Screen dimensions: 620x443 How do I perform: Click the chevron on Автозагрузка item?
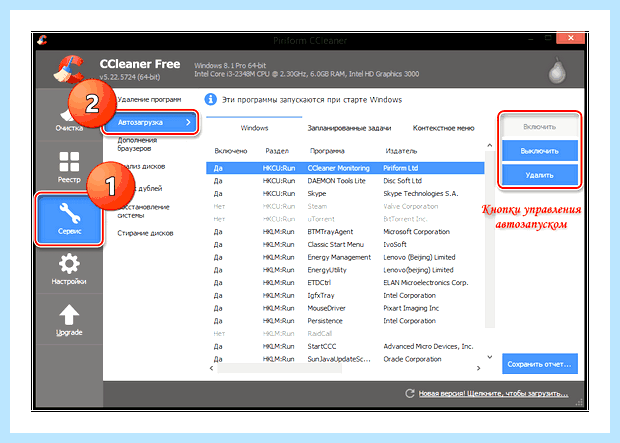188,122
